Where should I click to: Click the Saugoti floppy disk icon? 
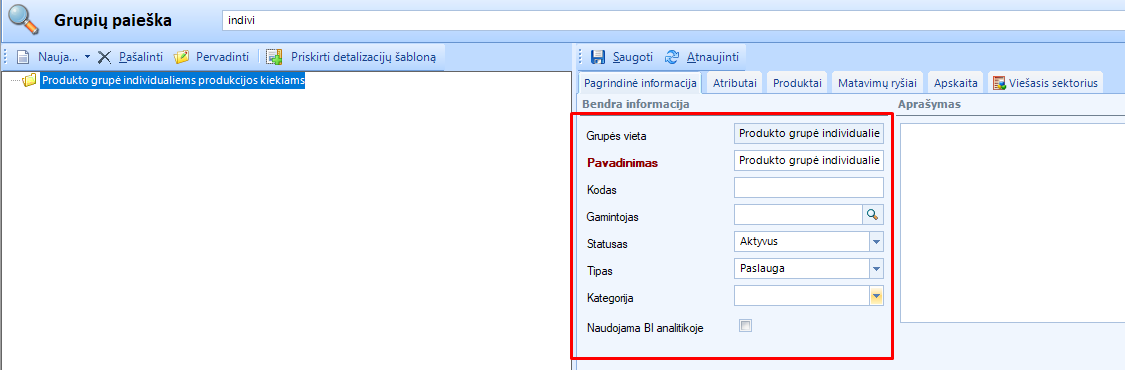pyautogui.click(x=598, y=56)
